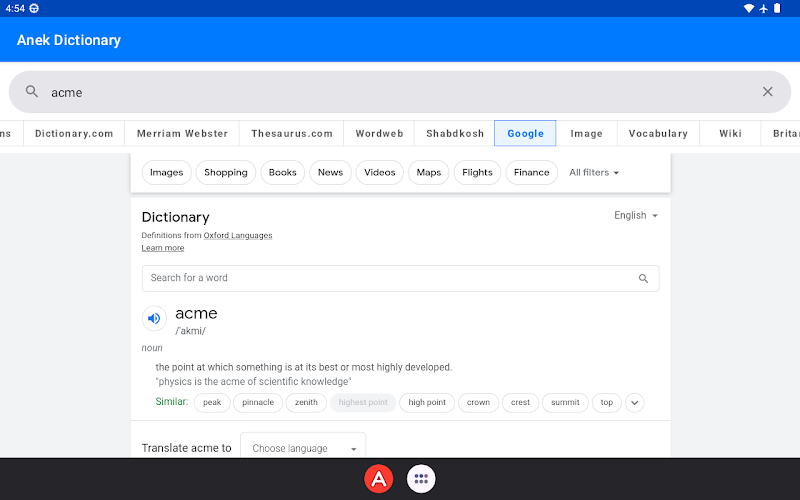
Task: Select the similar word zenith
Action: point(306,403)
